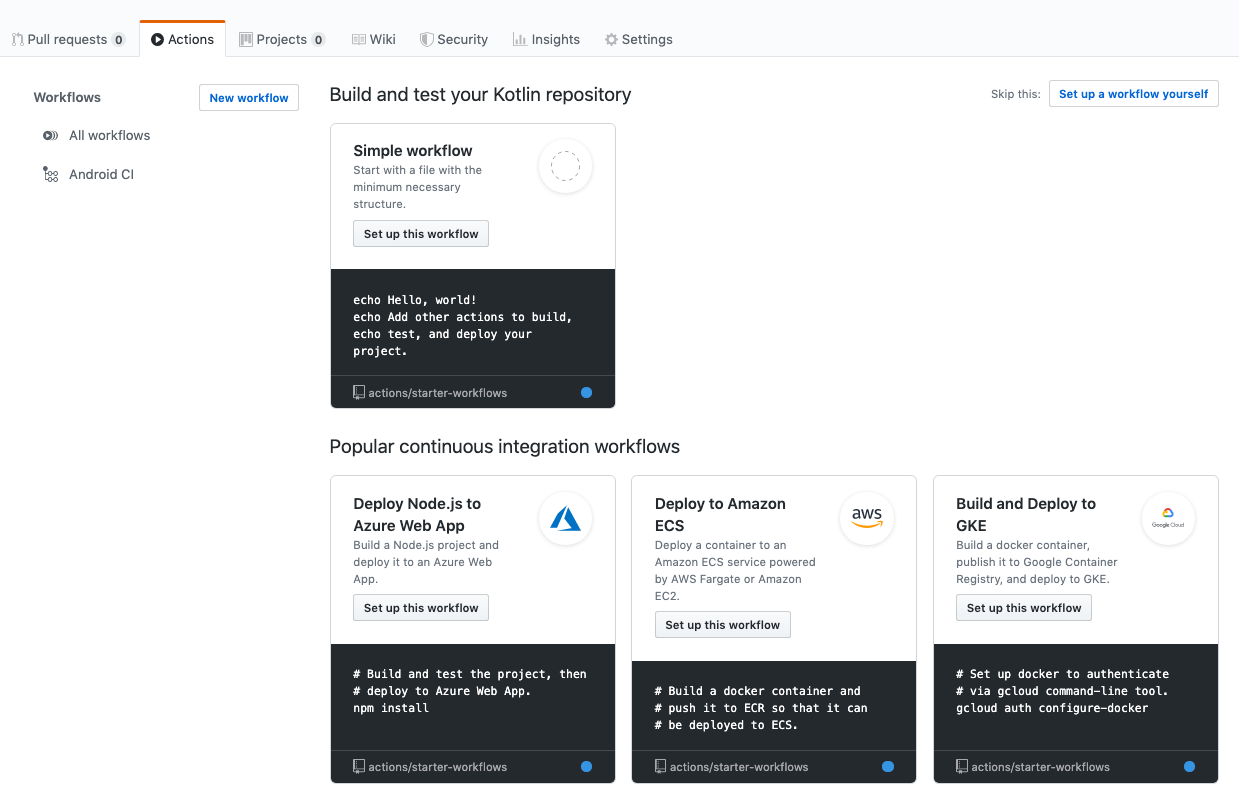Click the Projects board icon
1239x794 pixels.
[246, 39]
